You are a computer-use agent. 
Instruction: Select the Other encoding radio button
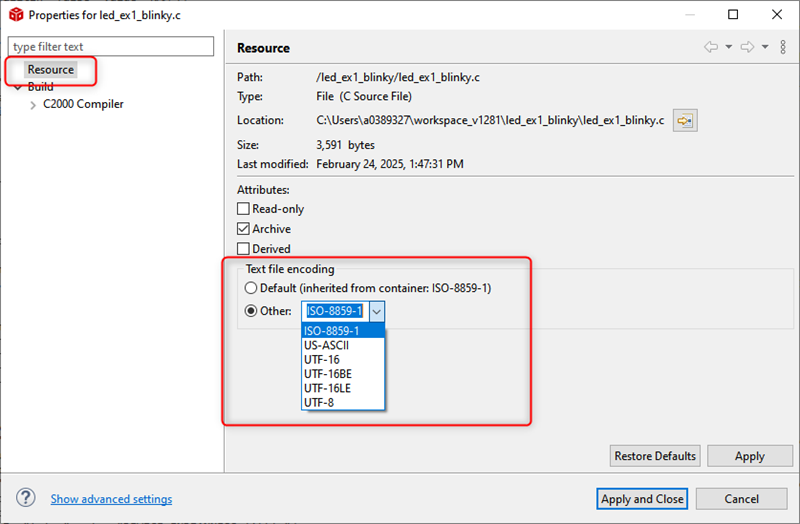[x=251, y=311]
